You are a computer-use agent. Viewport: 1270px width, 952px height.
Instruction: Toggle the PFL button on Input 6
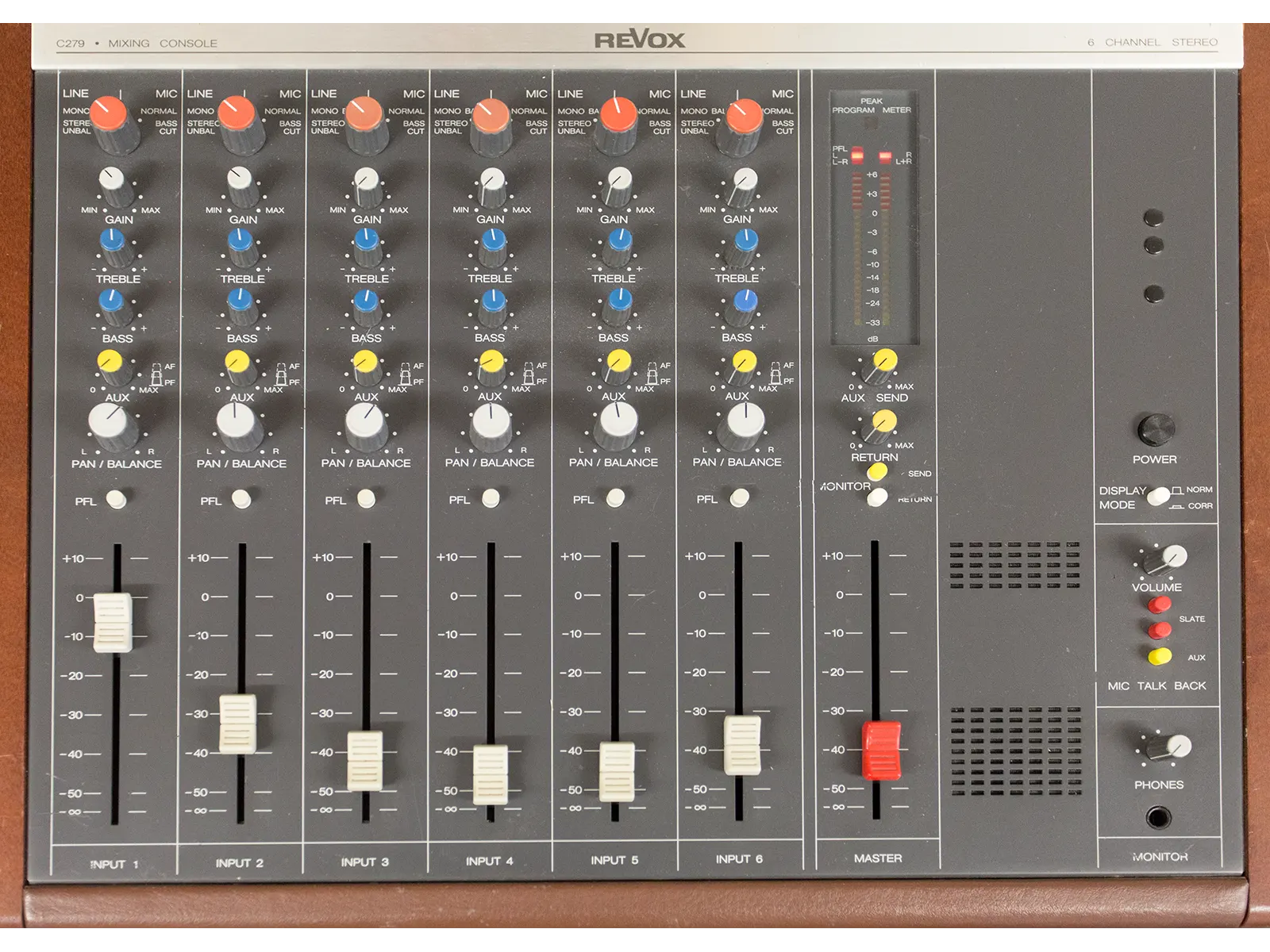coord(739,497)
